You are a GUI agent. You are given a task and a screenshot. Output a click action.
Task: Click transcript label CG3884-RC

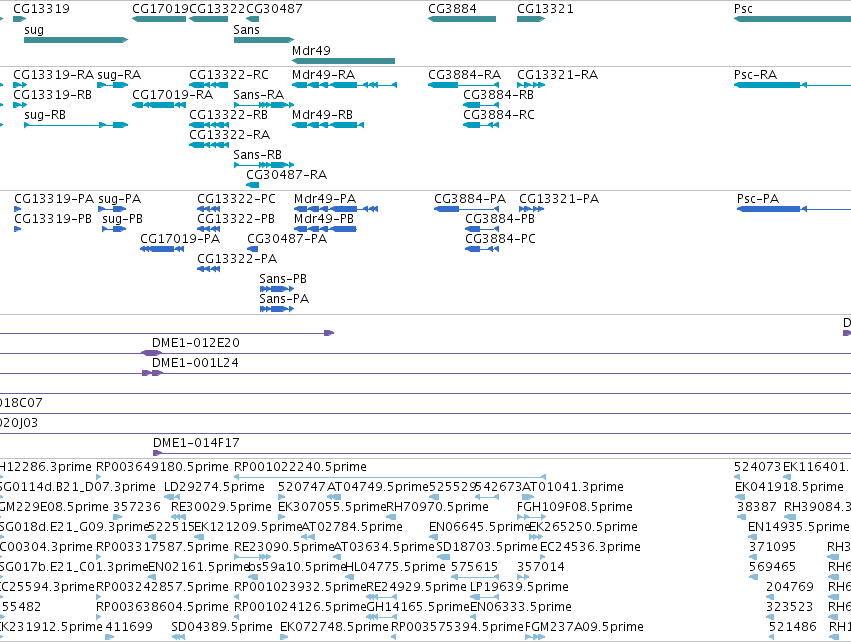coord(499,115)
